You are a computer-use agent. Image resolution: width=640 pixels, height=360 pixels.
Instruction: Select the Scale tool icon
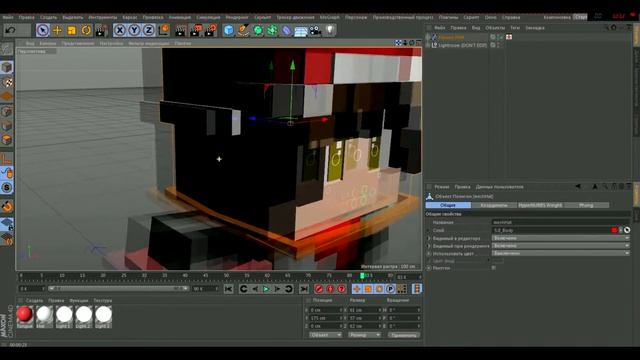point(72,30)
